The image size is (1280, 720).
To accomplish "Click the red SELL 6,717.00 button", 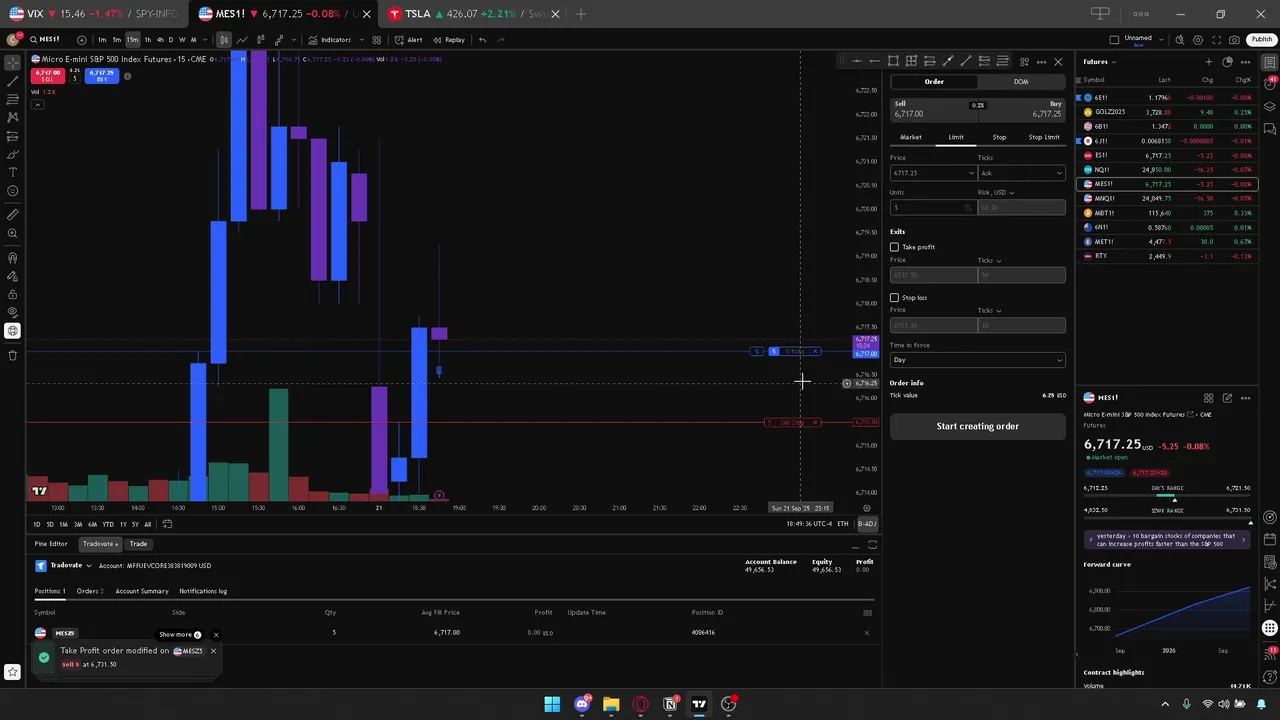I will click(48, 75).
